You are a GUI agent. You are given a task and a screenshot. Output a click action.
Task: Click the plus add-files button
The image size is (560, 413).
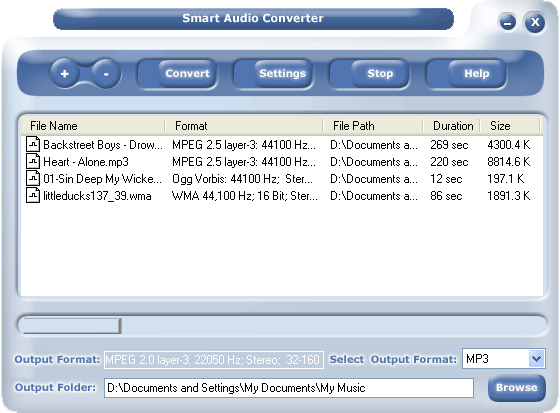tap(65, 74)
